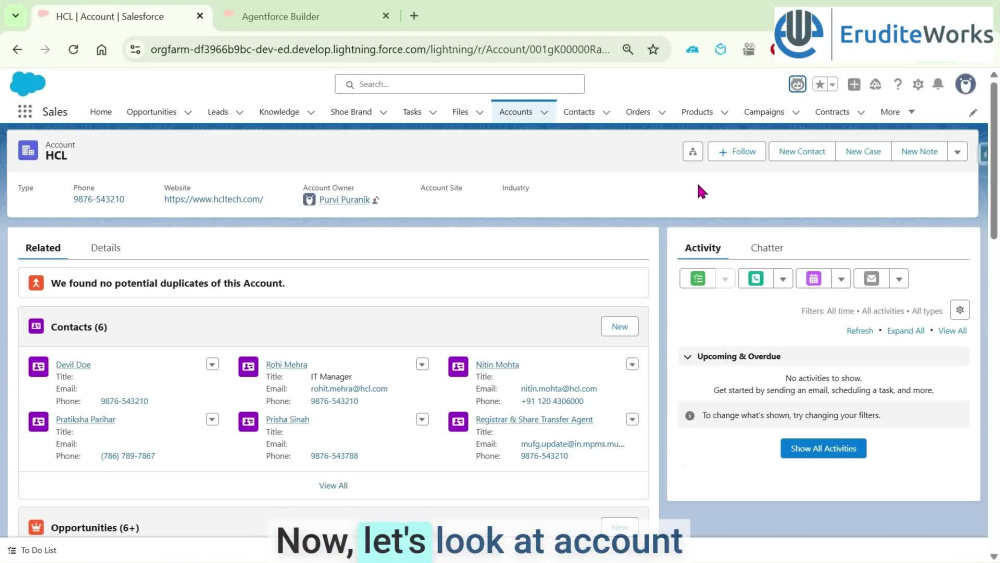Image resolution: width=1000 pixels, height=563 pixels.
Task: Expand the More navigation menu
Action: (x=897, y=112)
